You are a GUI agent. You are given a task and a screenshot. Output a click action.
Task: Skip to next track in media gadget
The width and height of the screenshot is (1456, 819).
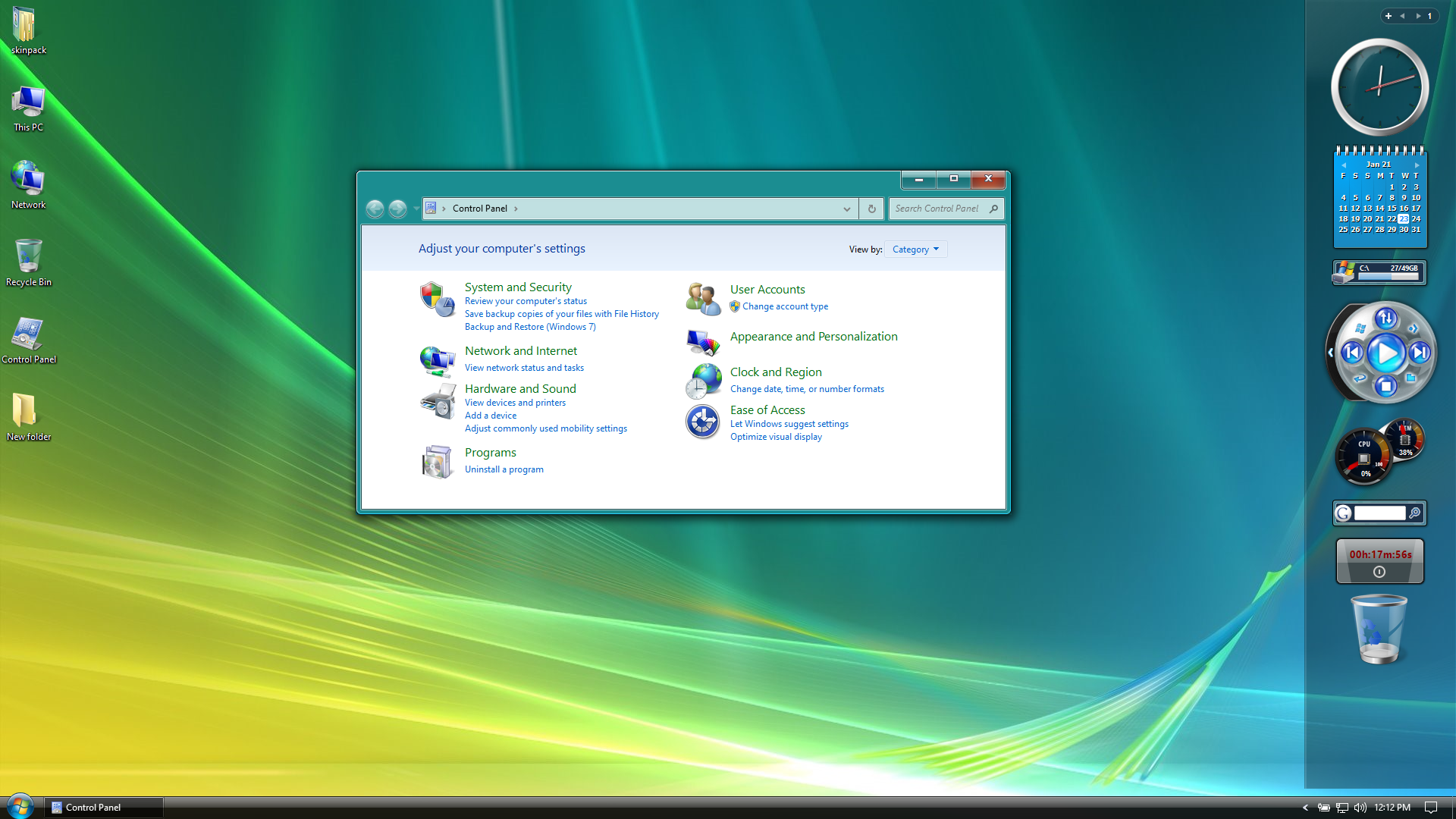pos(1420,353)
